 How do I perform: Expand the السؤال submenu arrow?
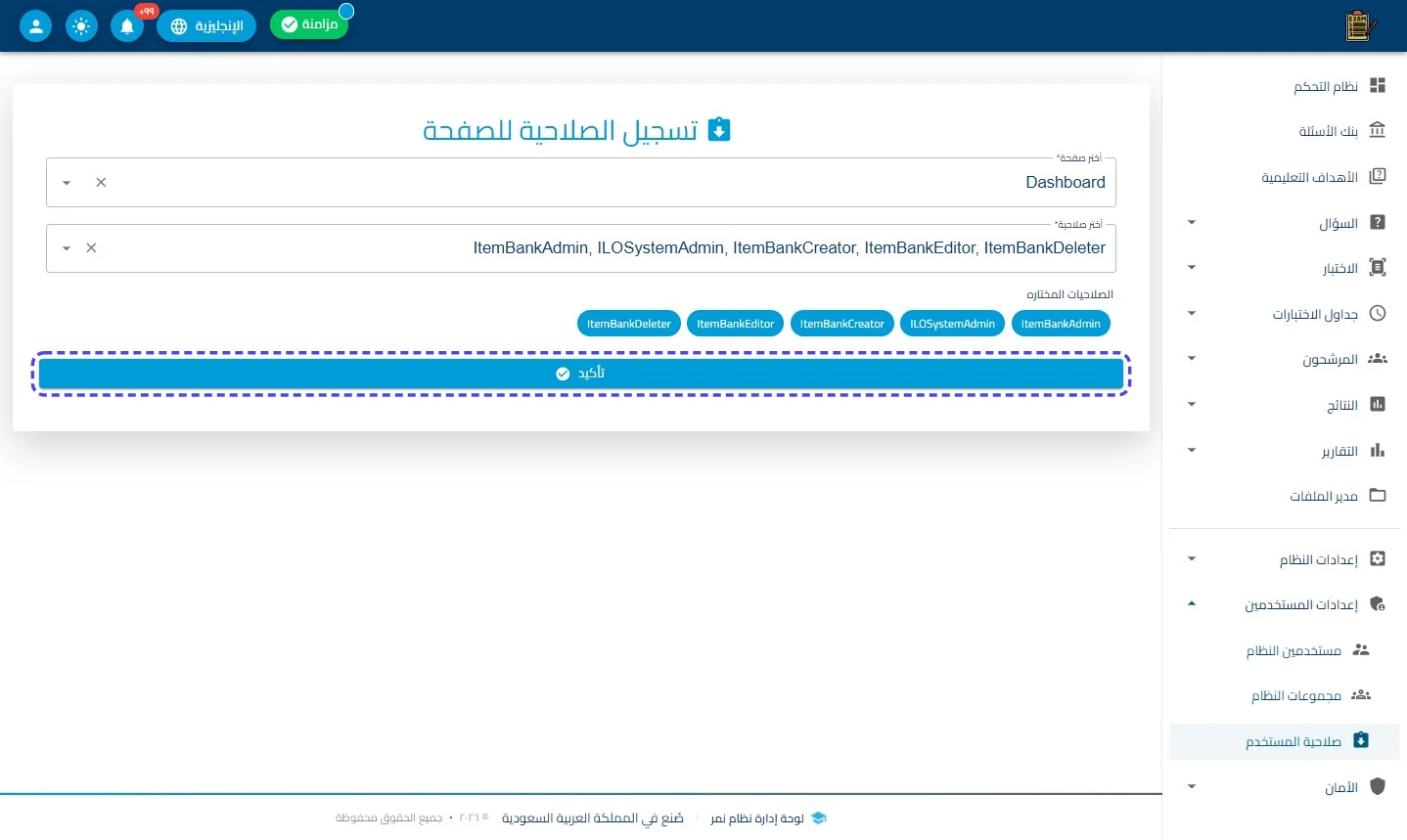[x=1192, y=223]
